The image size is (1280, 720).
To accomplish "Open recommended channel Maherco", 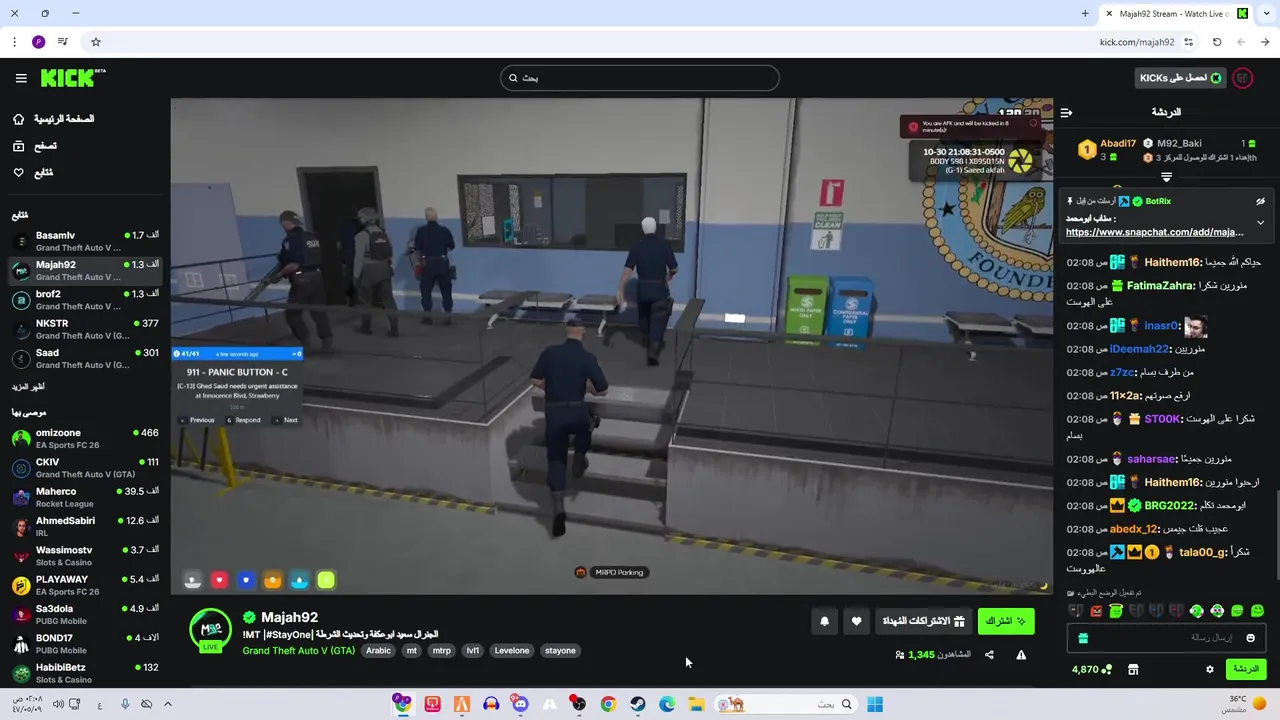I will click(85, 497).
